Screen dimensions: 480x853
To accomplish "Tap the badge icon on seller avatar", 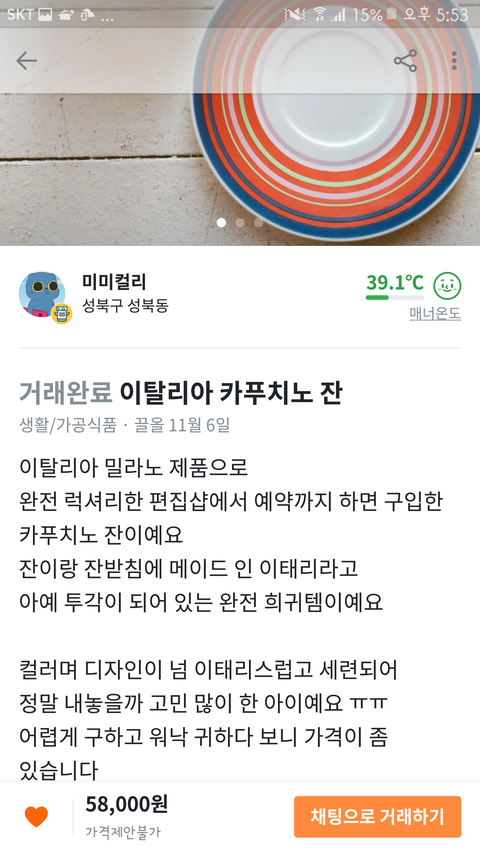I will click(x=61, y=314).
